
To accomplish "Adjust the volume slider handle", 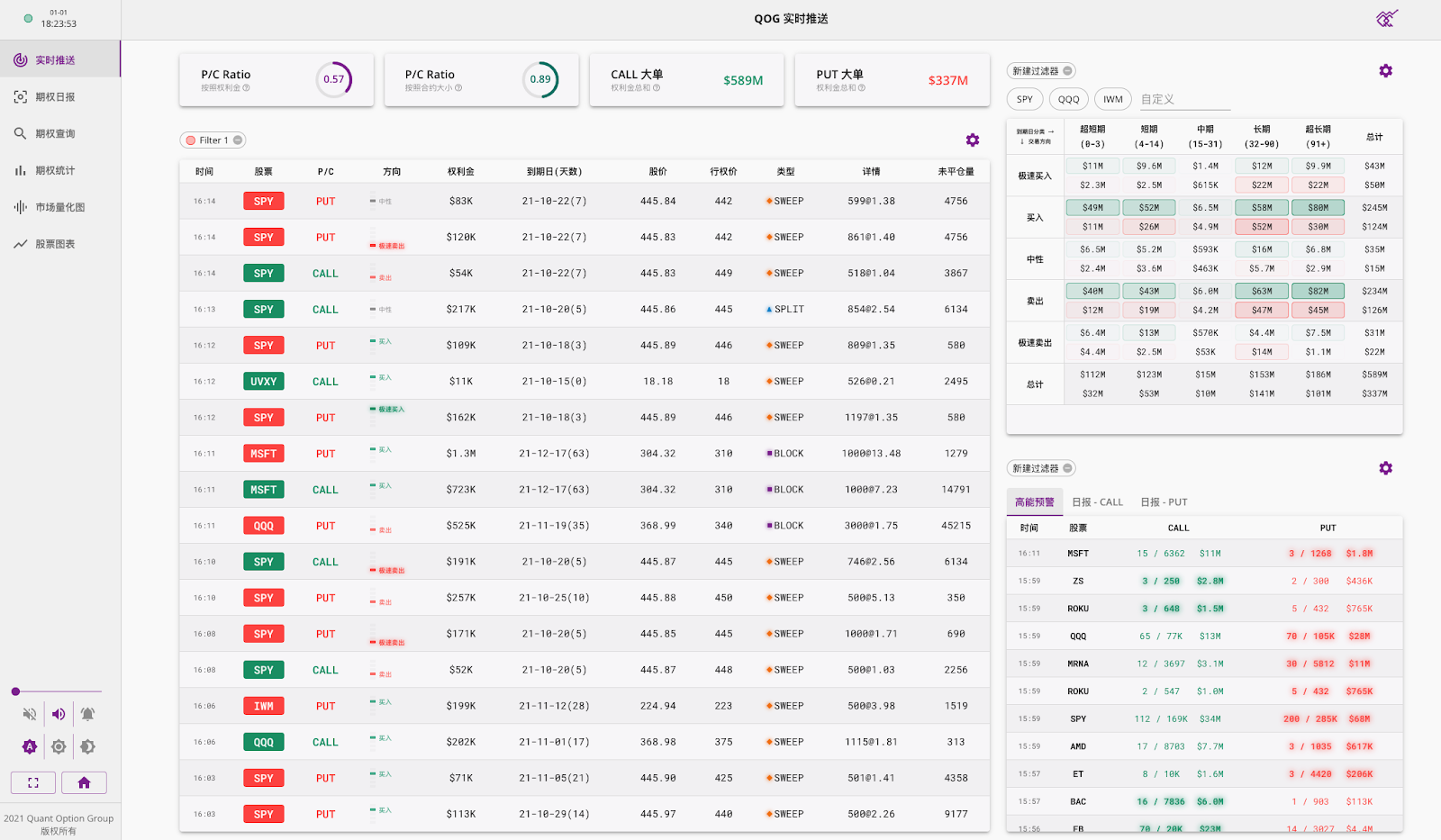I will 15,691.
